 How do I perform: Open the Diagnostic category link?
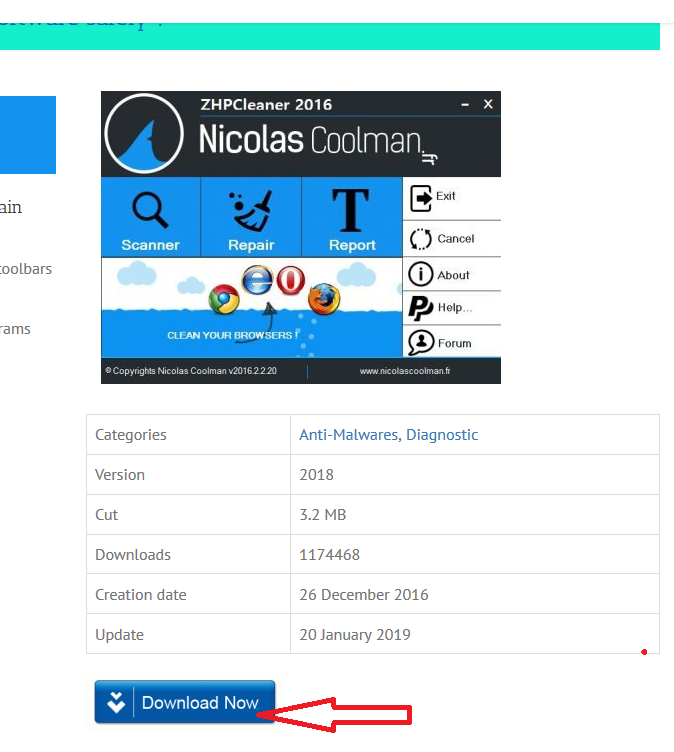click(442, 435)
